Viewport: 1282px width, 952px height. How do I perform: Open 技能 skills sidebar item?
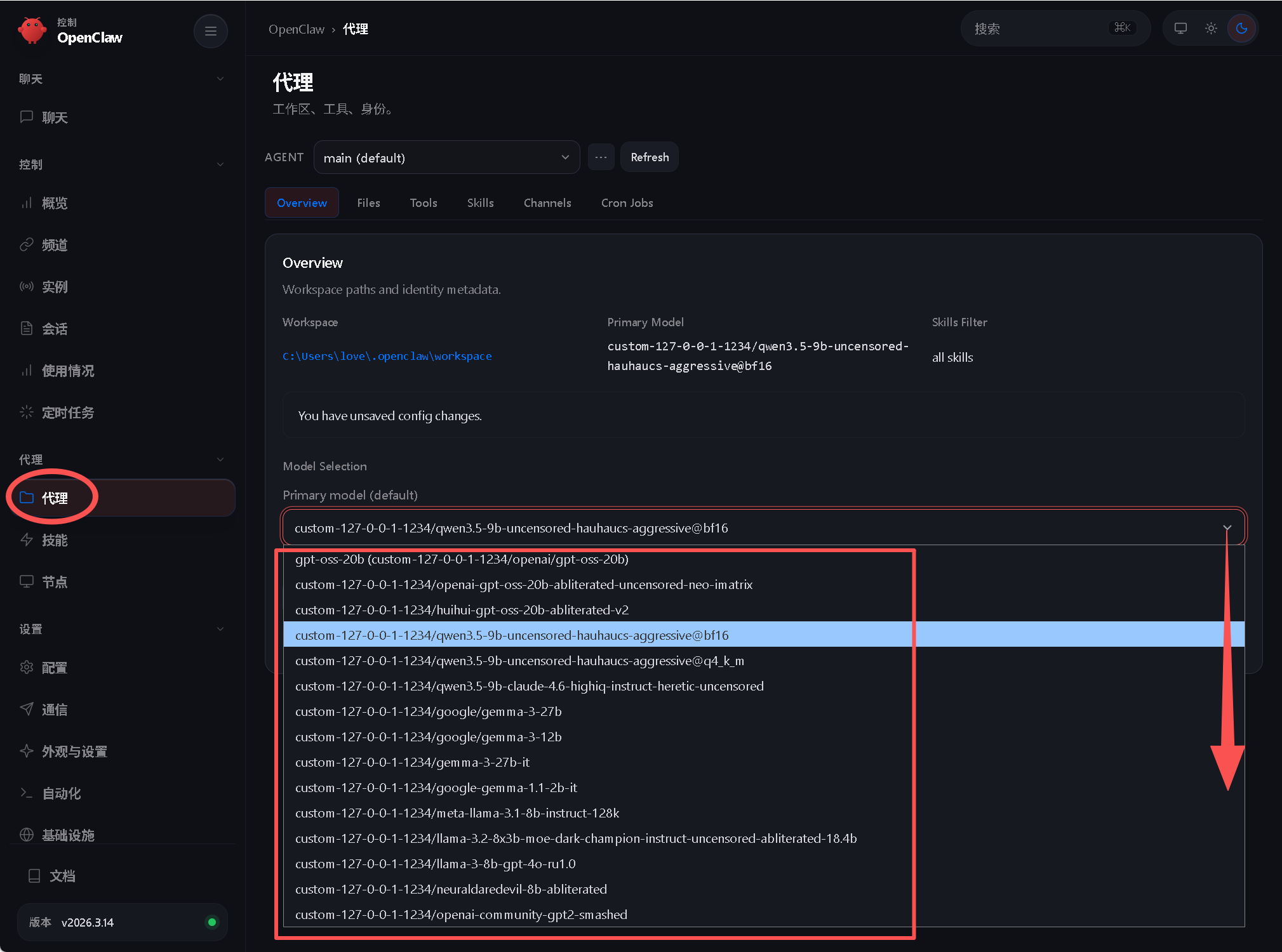coord(55,540)
